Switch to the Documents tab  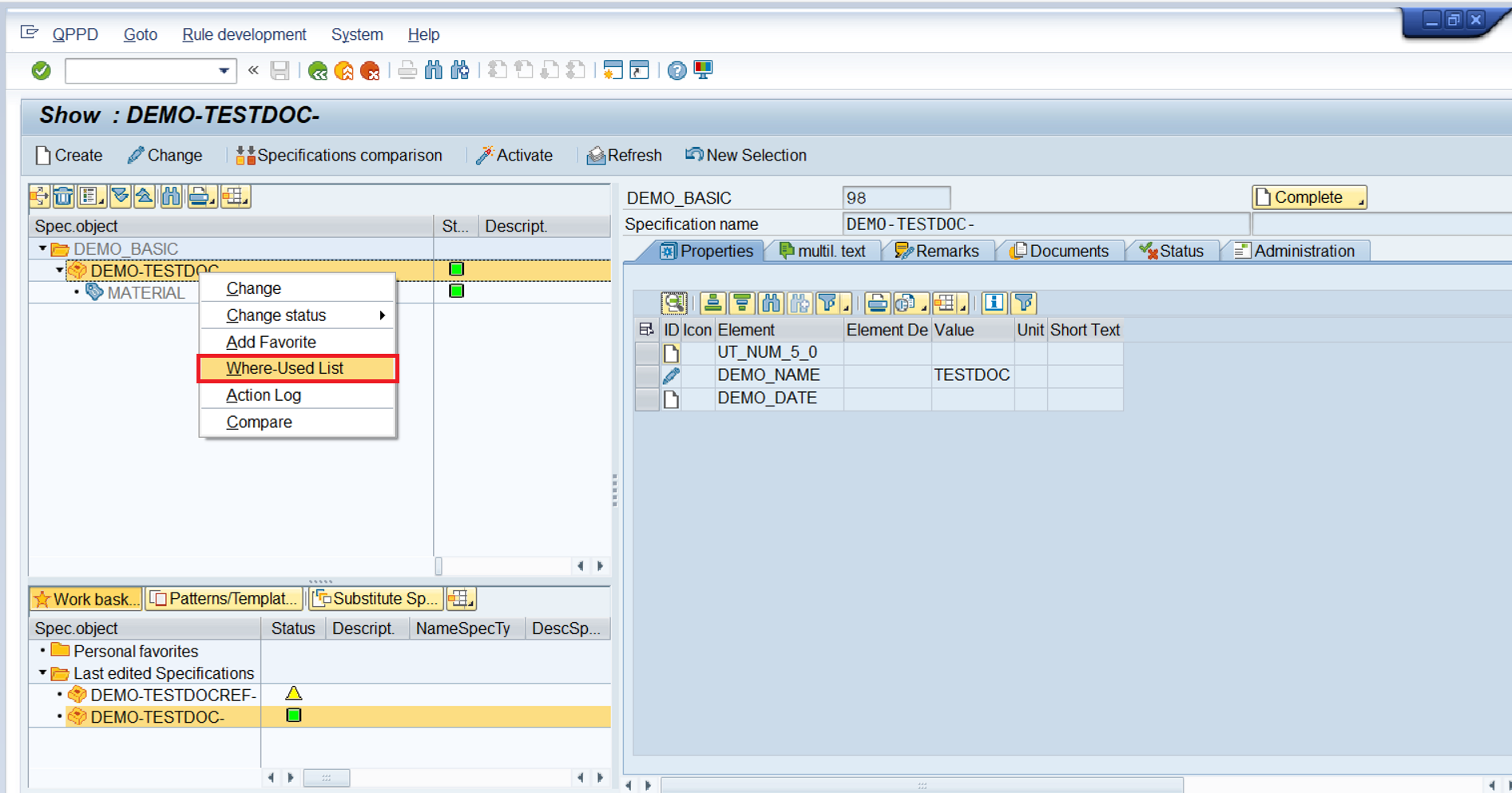1060,252
